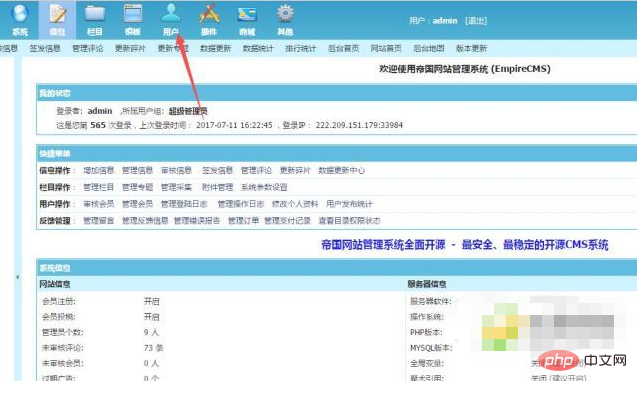This screenshot has width=637, height=393.
Task: Open the 系统 globe icon menu
Action: [x=20, y=20]
